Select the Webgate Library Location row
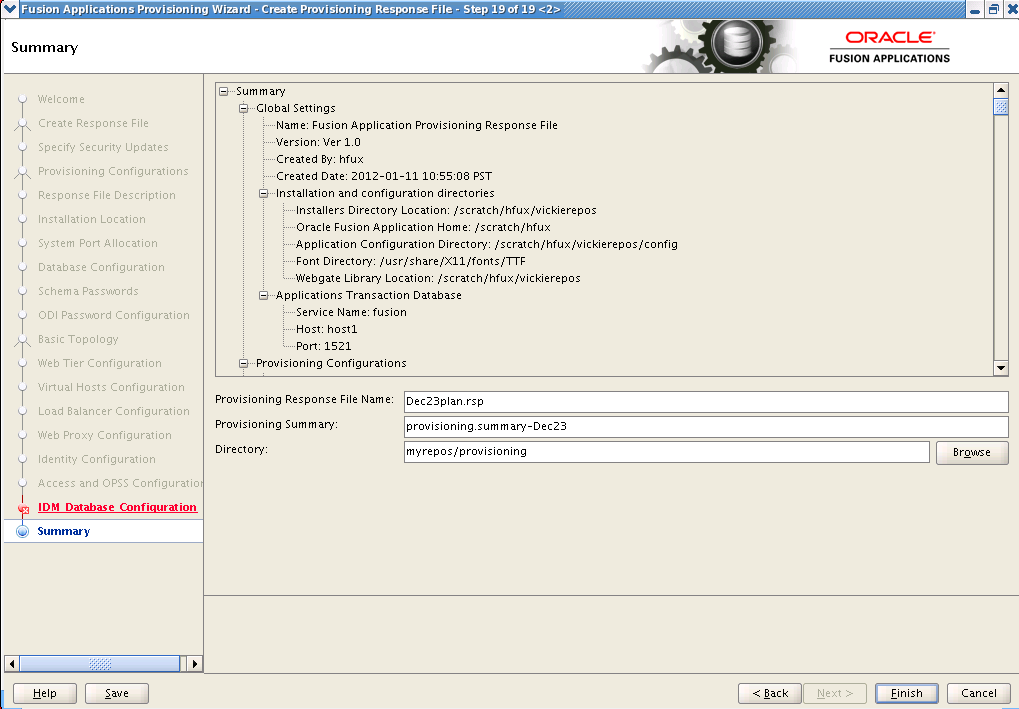Screen dimensions: 1019x709 tap(438, 278)
